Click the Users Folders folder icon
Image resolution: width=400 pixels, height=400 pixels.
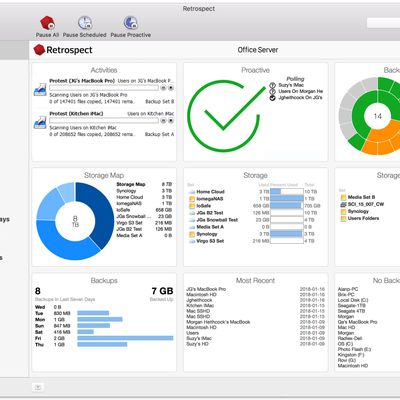(343, 218)
